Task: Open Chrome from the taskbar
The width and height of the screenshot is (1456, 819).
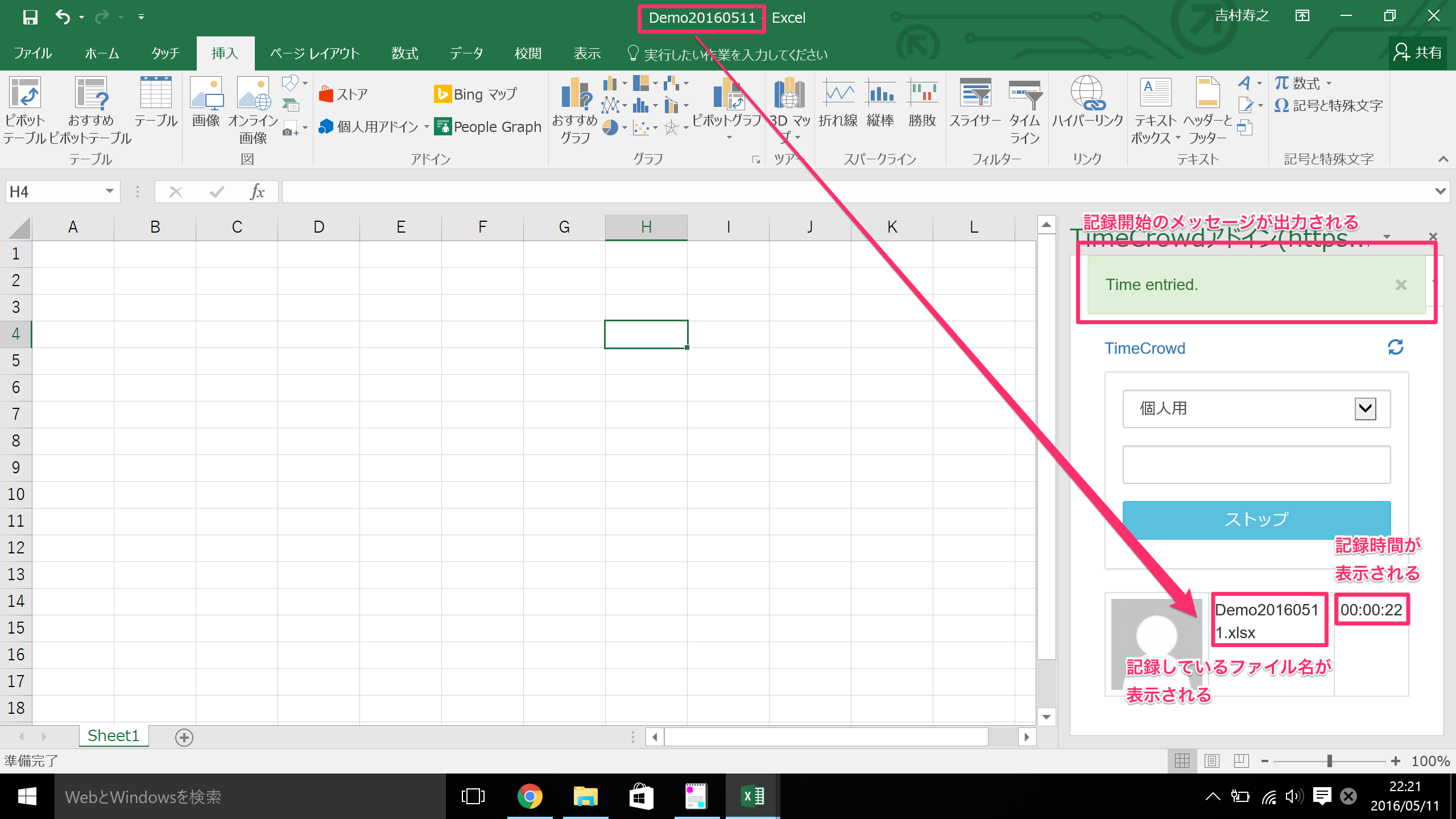Action: click(x=530, y=796)
